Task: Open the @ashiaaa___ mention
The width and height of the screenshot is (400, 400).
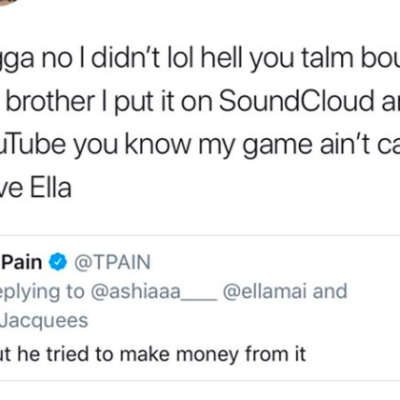Action: click(154, 291)
